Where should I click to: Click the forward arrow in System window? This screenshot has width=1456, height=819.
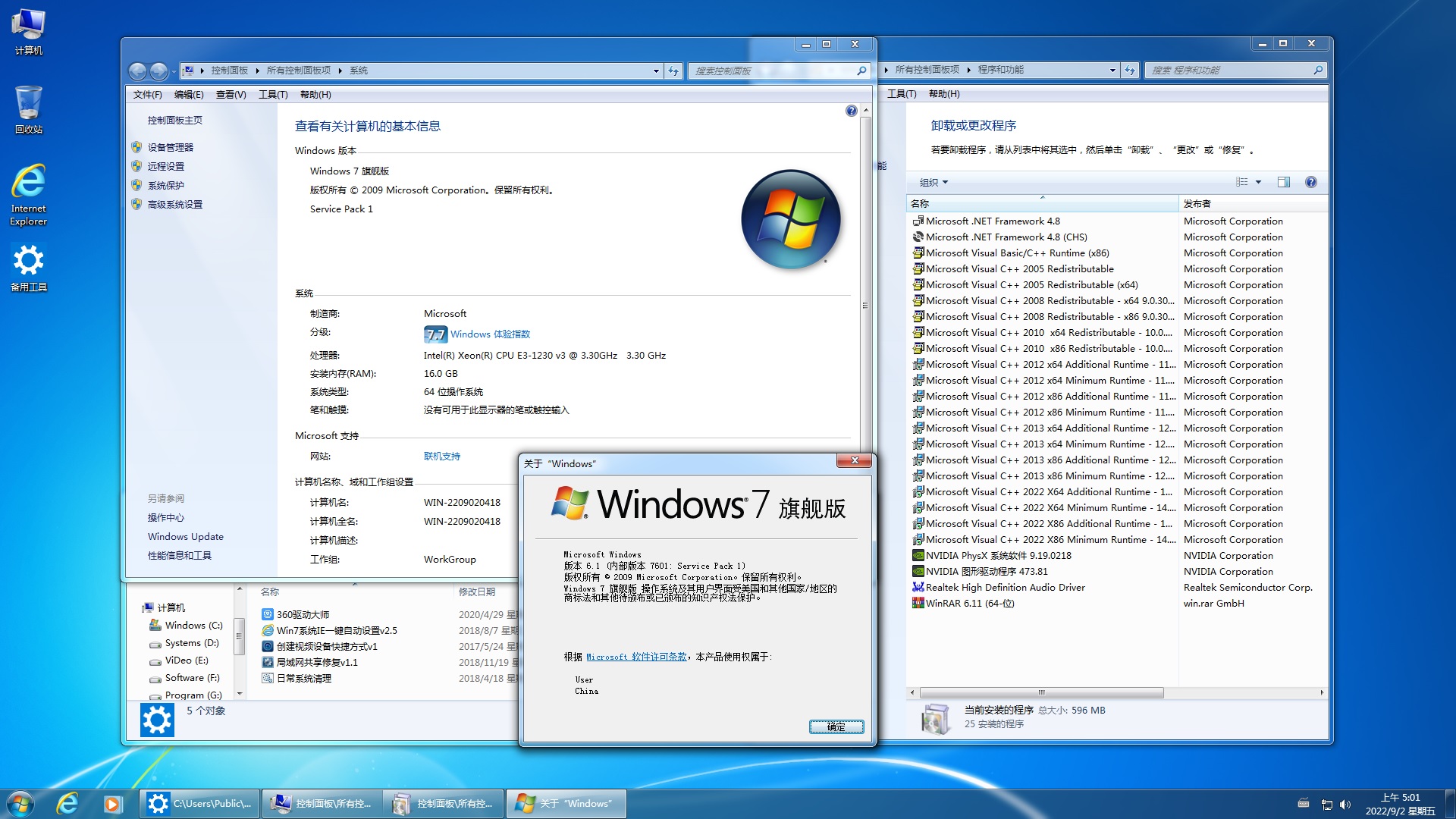[x=158, y=71]
